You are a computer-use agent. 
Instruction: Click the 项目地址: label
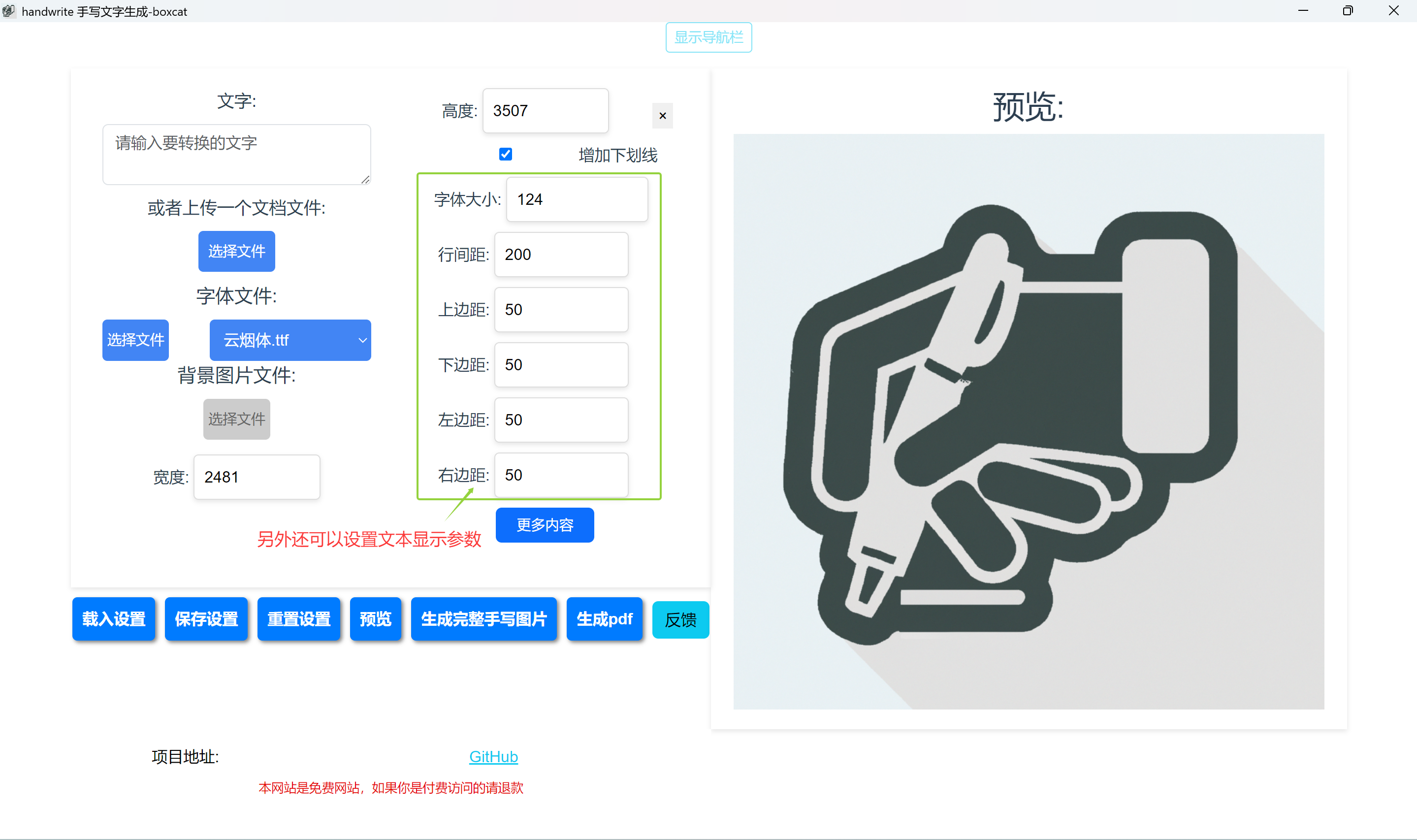186,757
